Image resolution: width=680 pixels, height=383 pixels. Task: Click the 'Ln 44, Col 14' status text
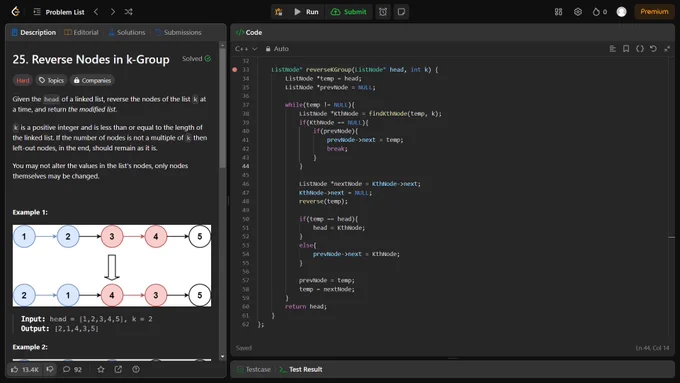tap(652, 348)
